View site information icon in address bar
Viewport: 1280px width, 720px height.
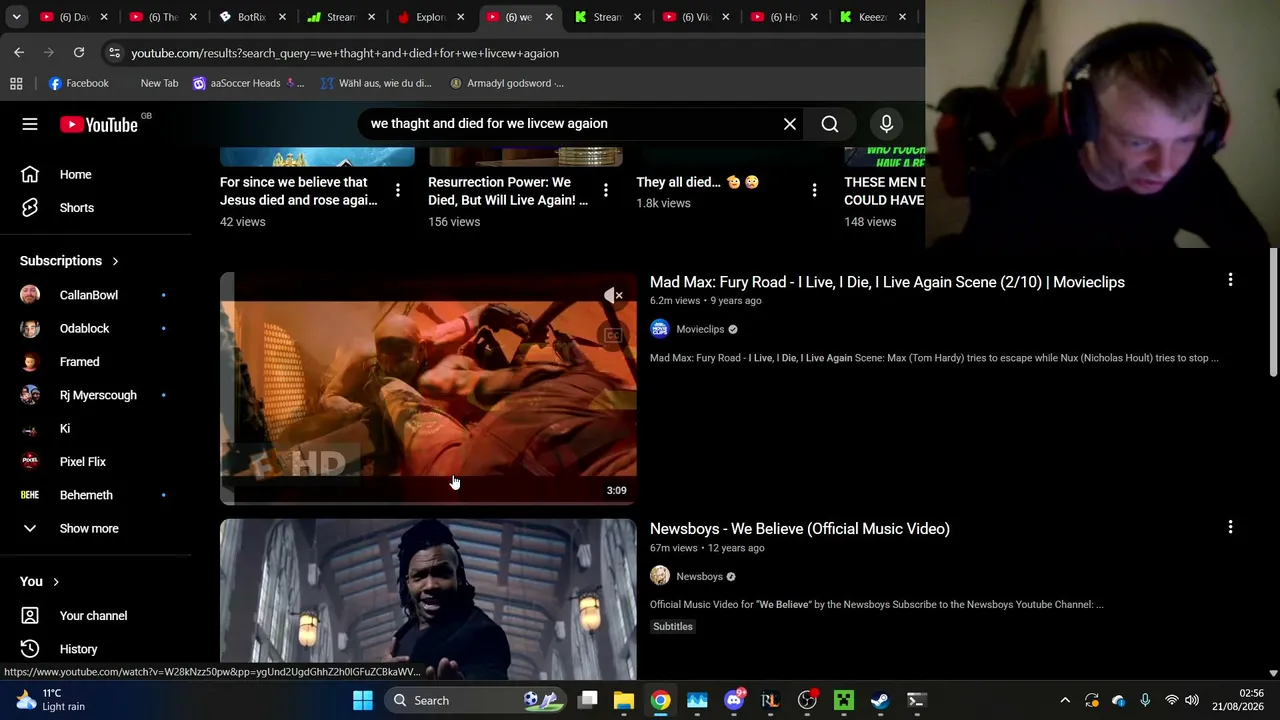(x=114, y=53)
